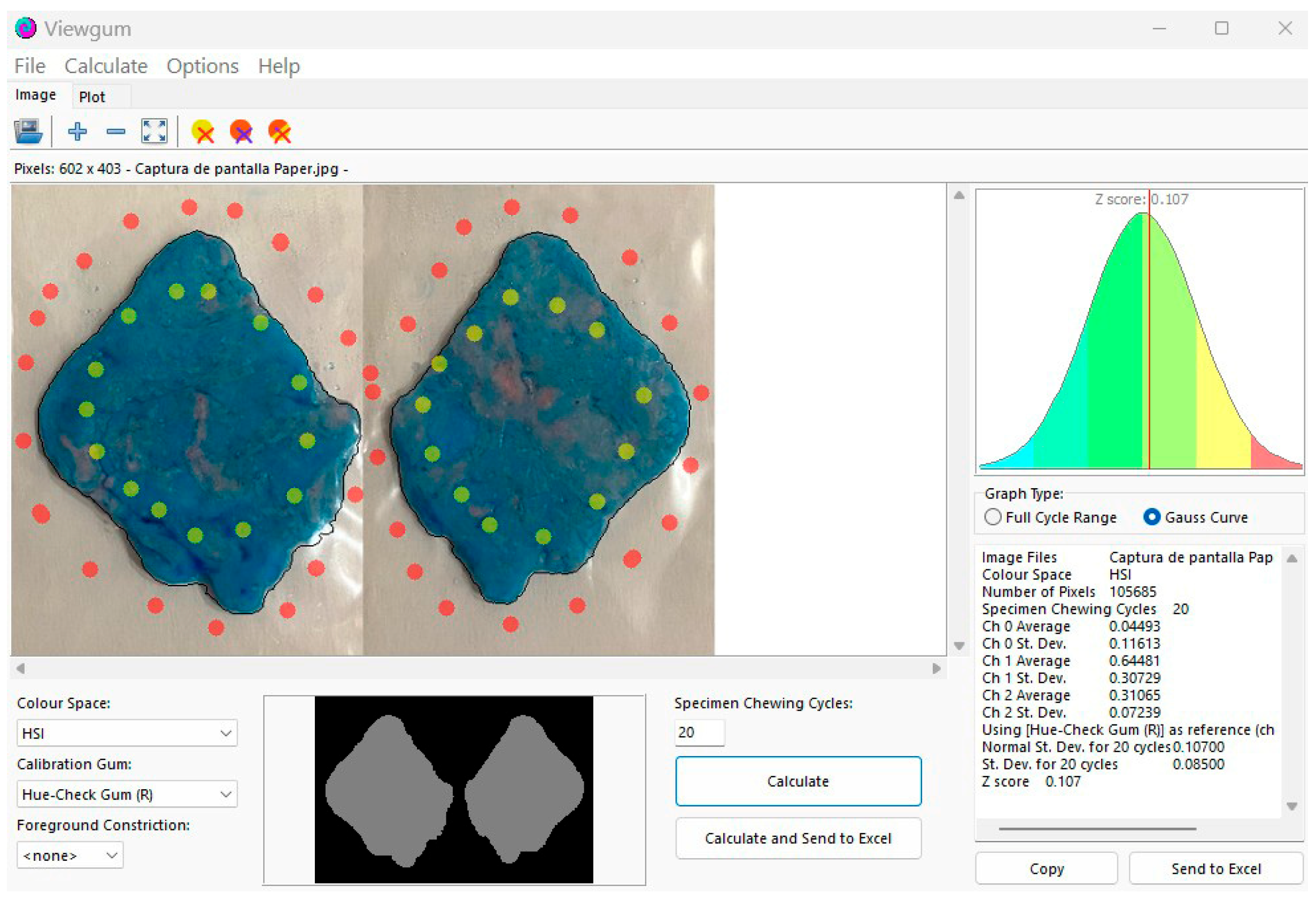This screenshot has width=1316, height=901.
Task: Click the grey mask preview thumbnail
Action: pos(454,790)
